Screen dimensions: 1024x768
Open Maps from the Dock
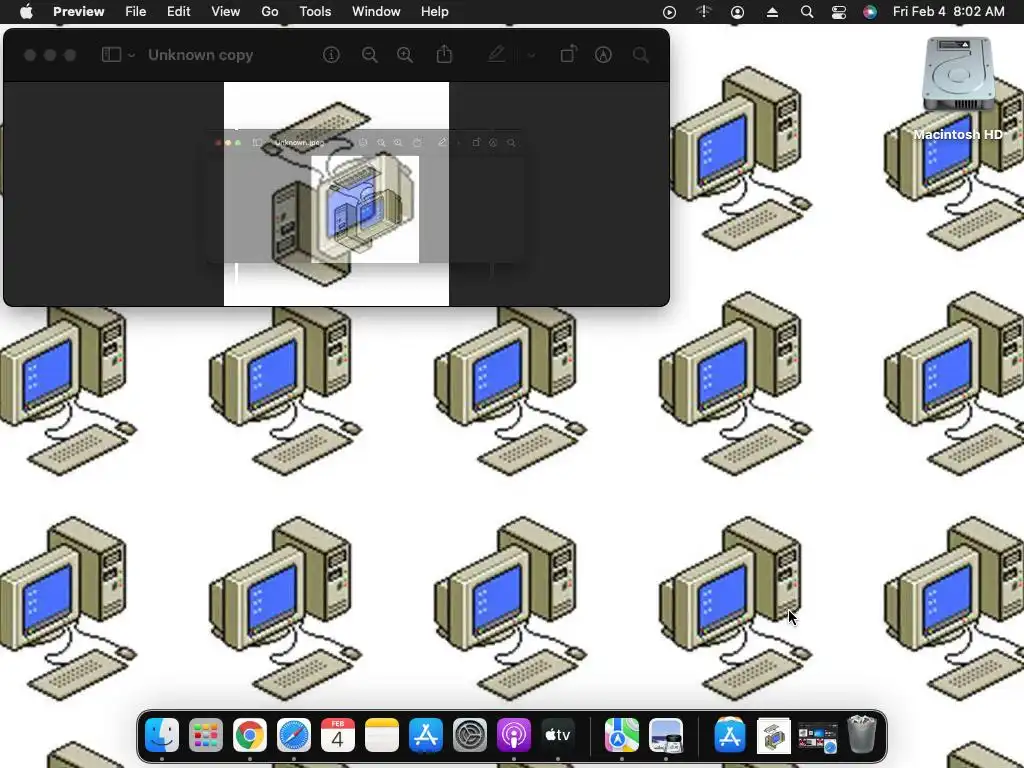point(622,735)
